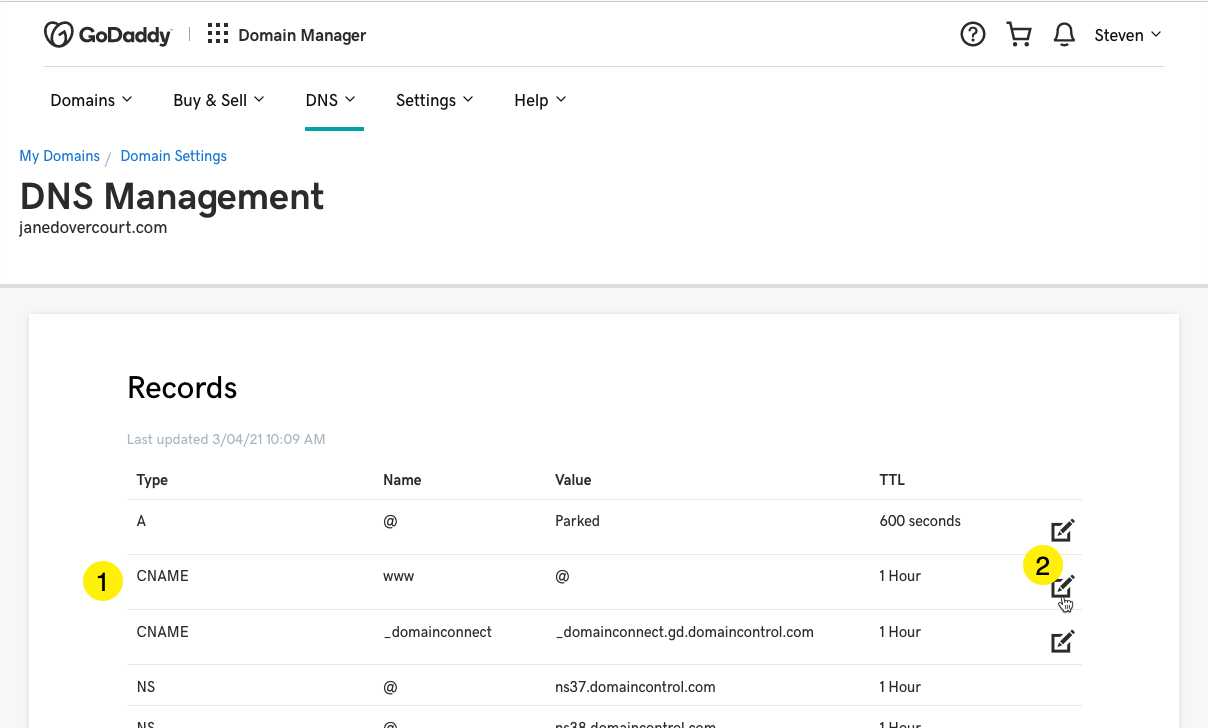
Task: Select the ns37.domaincontrol.com NS record value
Action: coord(635,687)
